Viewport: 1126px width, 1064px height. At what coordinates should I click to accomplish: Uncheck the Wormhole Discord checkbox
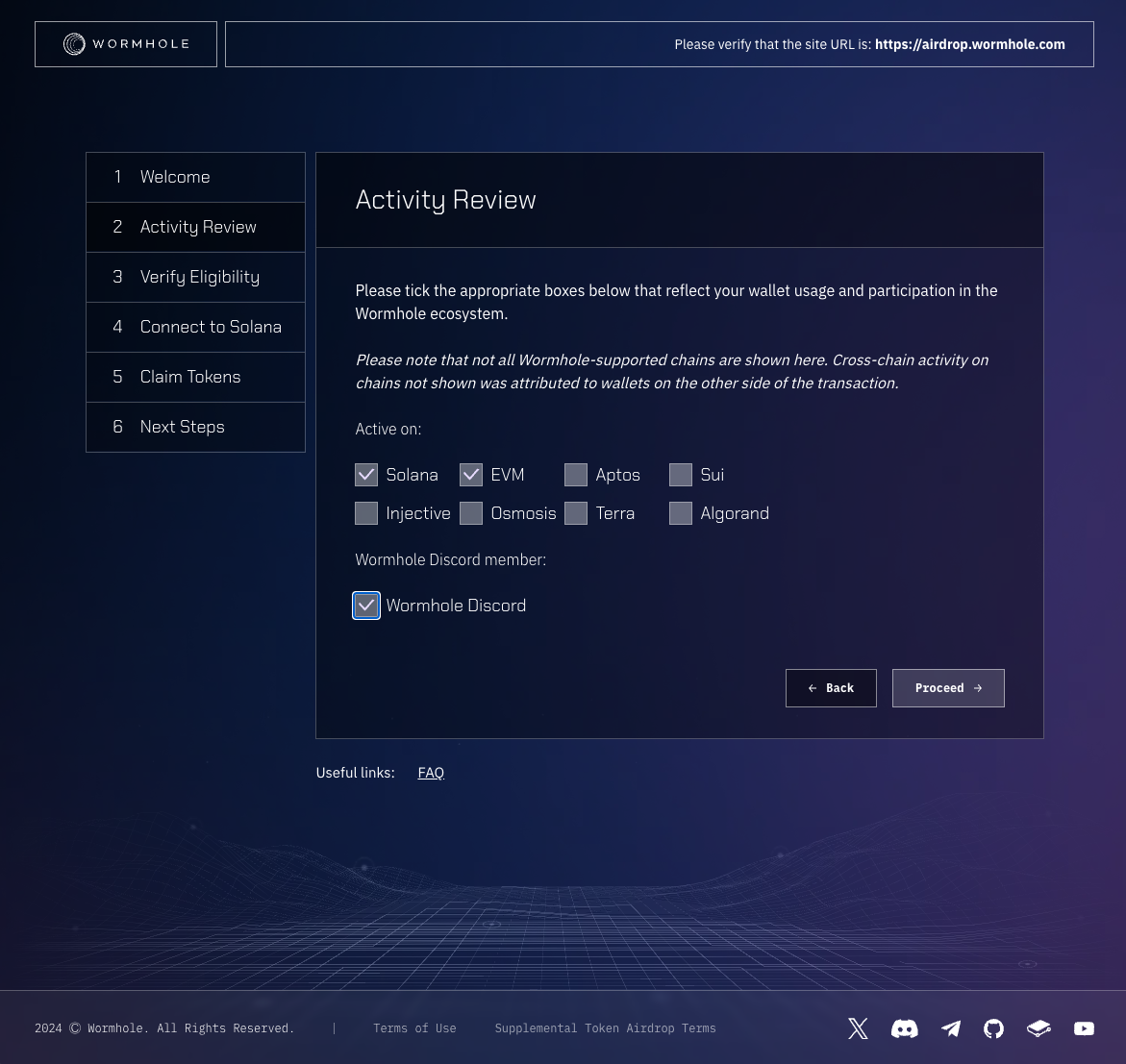[366, 606]
